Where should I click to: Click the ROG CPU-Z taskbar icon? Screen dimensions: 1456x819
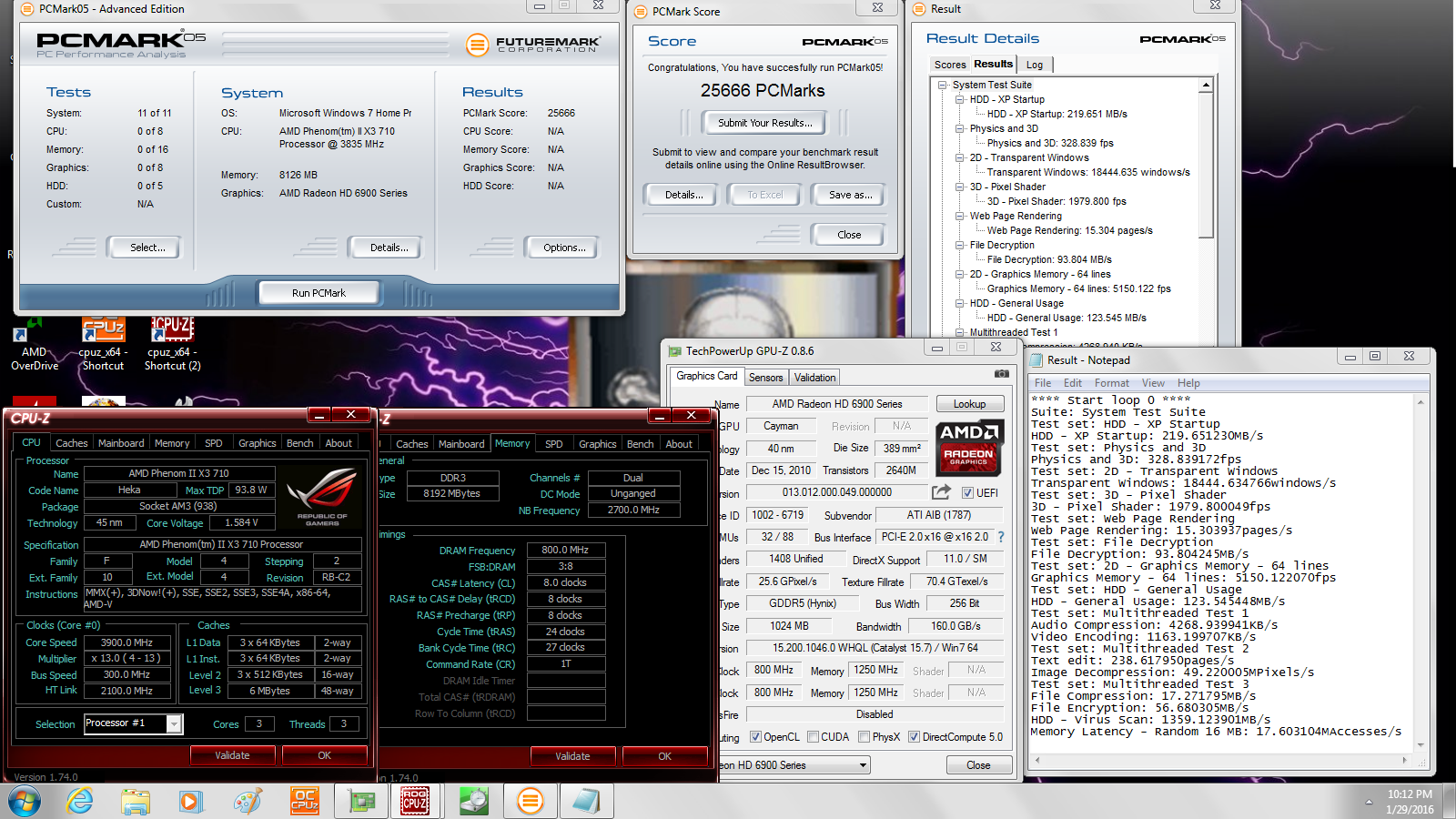coord(415,801)
